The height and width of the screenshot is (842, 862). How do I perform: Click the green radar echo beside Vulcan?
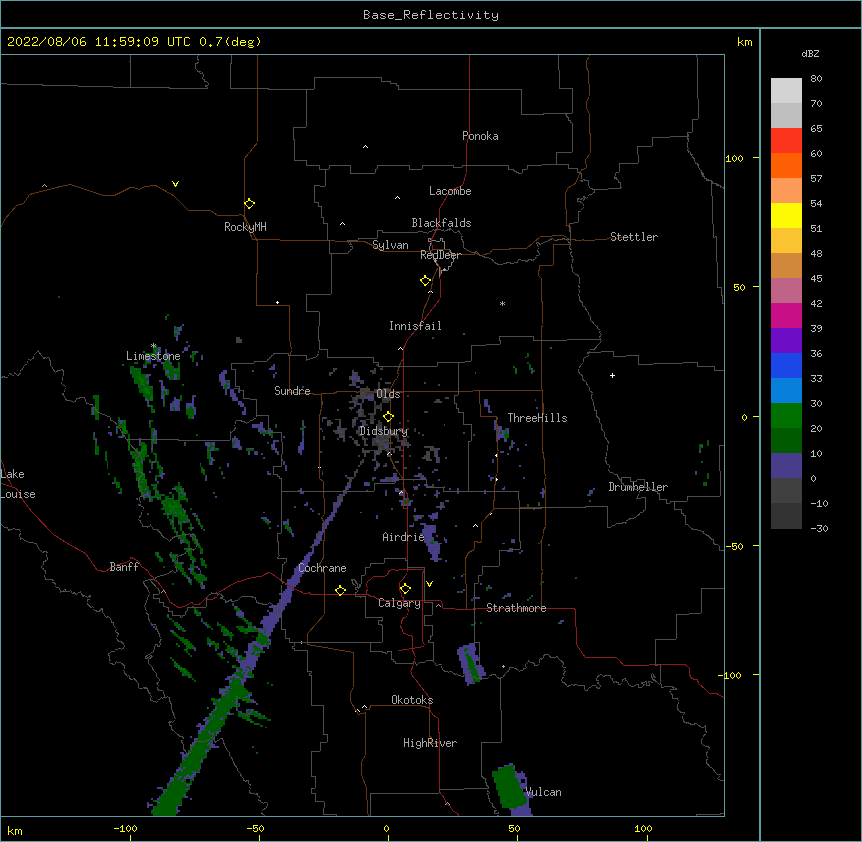tap(508, 788)
